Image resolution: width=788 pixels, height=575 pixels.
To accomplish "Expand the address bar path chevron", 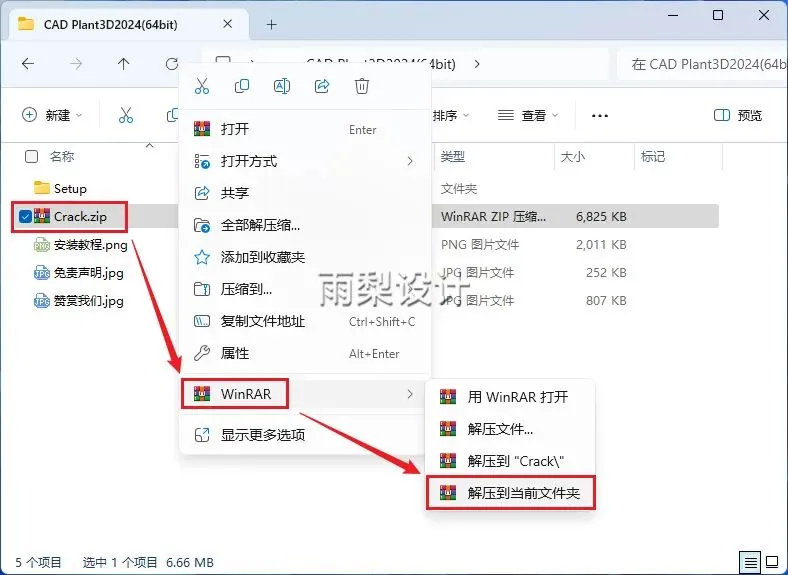I will point(477,64).
